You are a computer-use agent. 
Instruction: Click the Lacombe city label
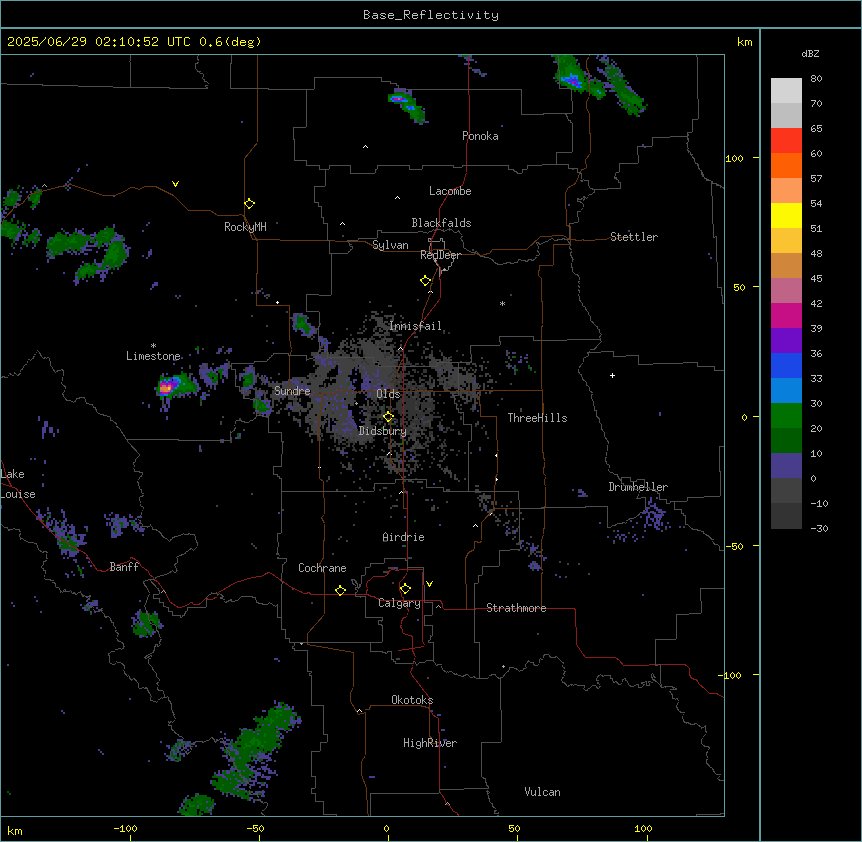pyautogui.click(x=450, y=191)
